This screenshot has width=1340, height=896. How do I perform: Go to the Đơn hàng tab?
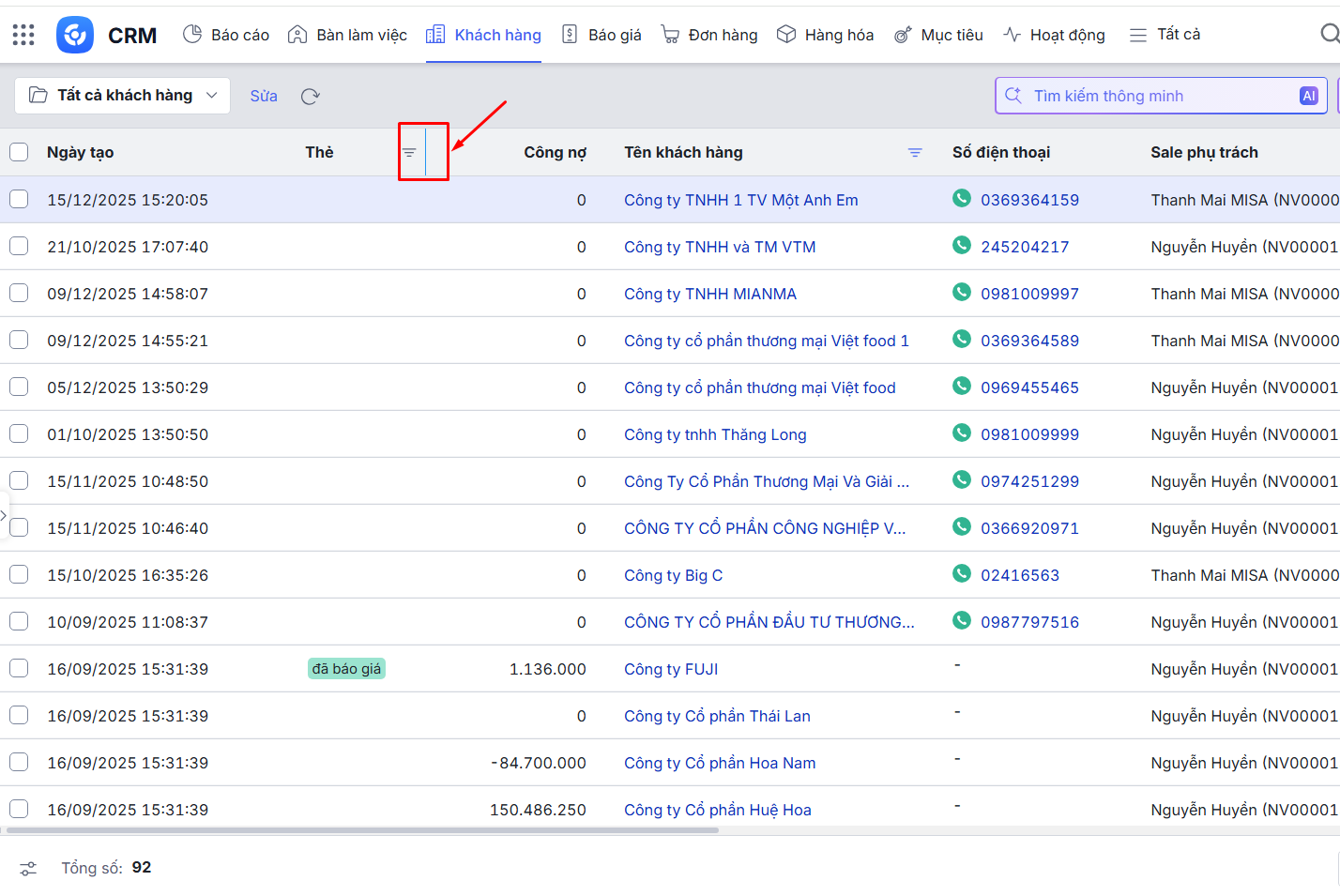(x=709, y=35)
